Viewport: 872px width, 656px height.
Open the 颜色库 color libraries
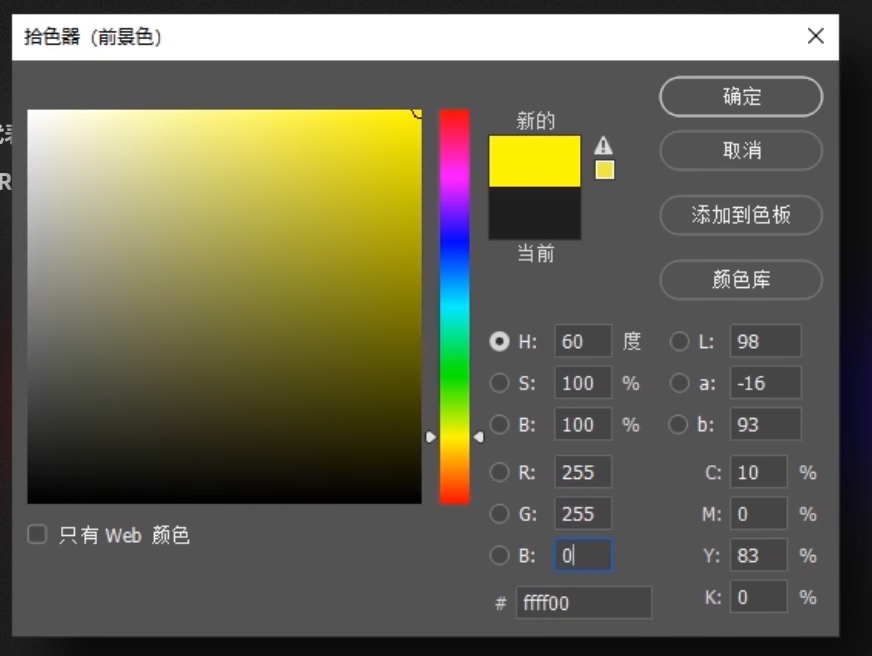[x=741, y=280]
